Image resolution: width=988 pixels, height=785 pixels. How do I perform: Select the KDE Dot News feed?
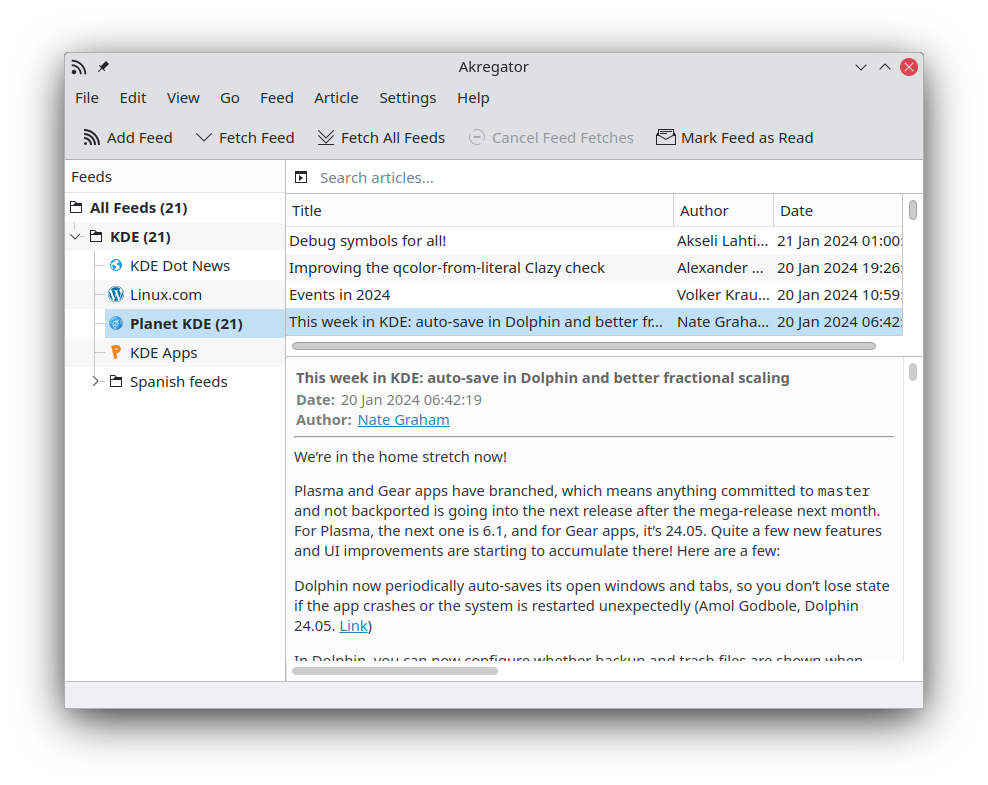click(x=179, y=266)
